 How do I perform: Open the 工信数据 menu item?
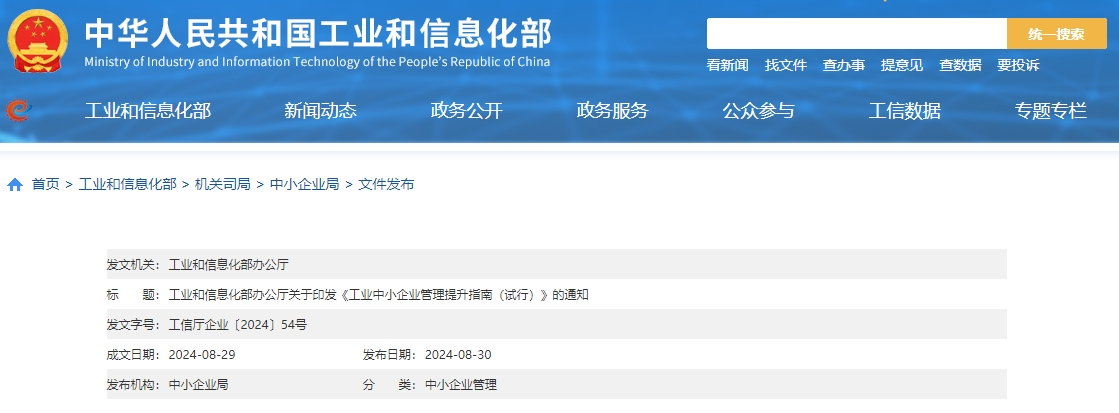tap(904, 111)
